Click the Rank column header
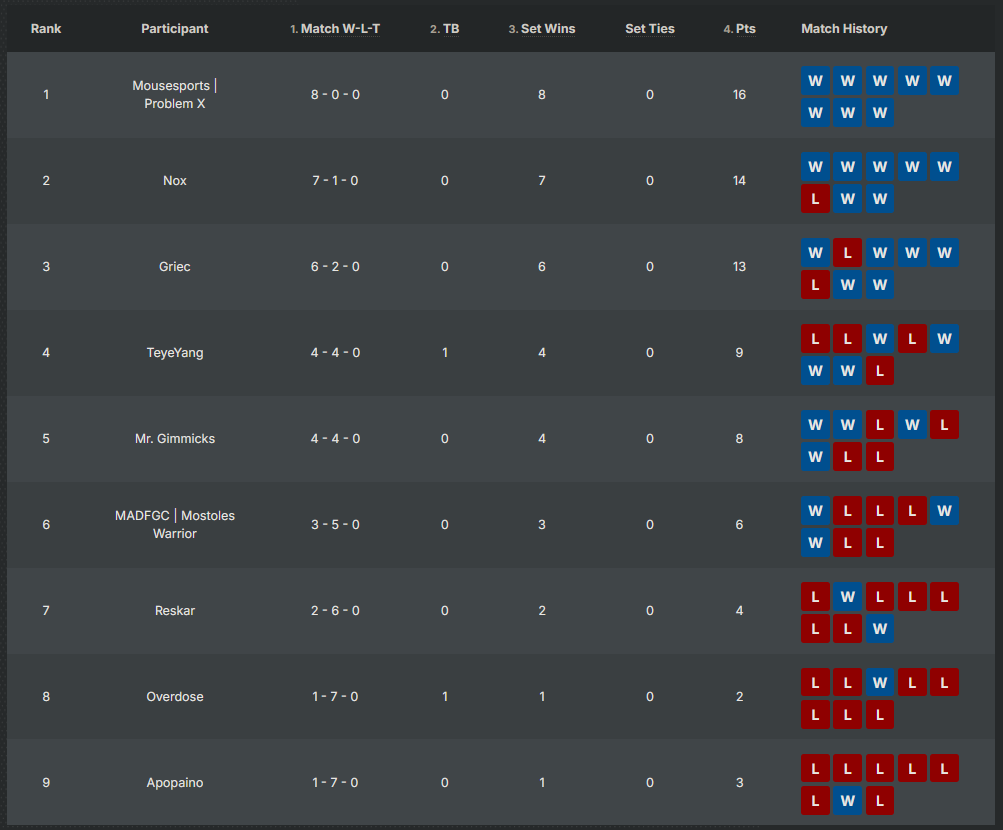The height and width of the screenshot is (830, 1003). point(46,29)
